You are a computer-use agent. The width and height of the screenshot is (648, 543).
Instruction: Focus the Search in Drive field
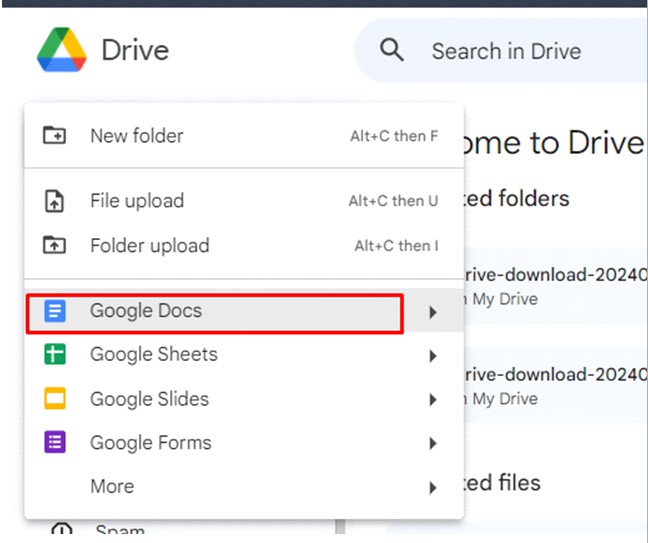pyautogui.click(x=501, y=50)
